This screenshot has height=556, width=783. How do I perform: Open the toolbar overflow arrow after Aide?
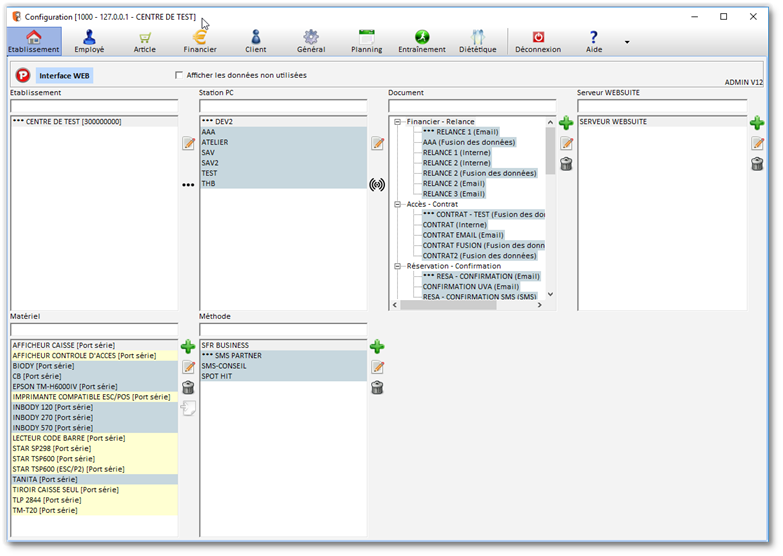pos(627,42)
